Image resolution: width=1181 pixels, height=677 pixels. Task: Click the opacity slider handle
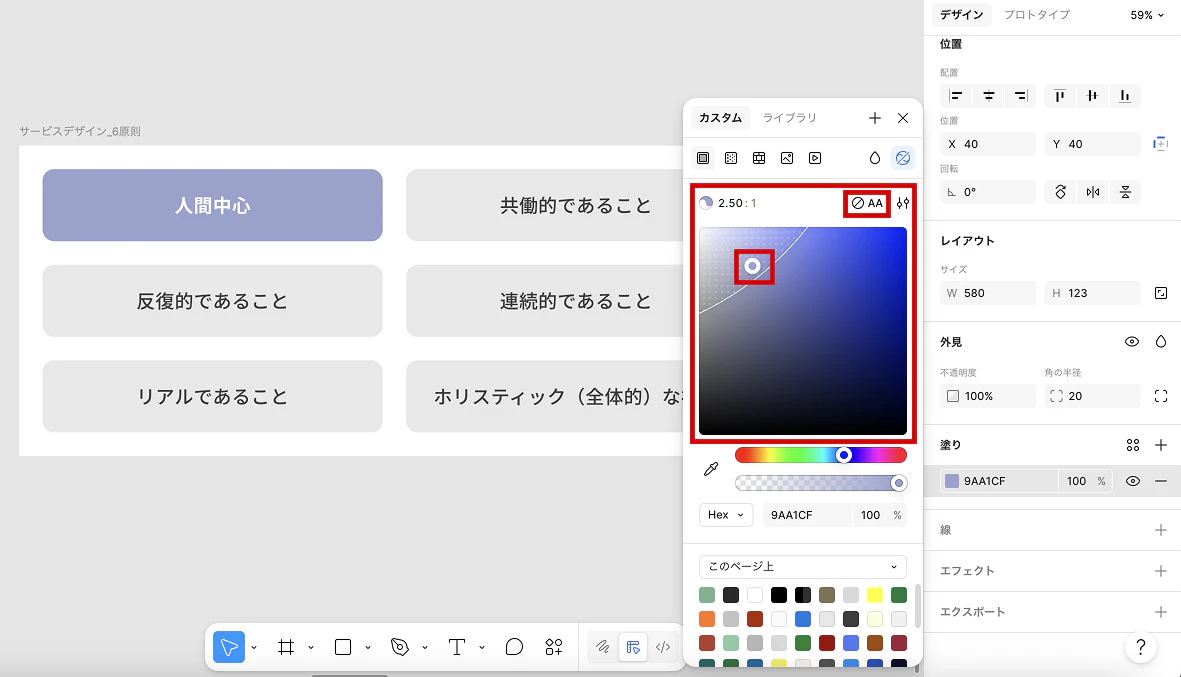pos(898,483)
